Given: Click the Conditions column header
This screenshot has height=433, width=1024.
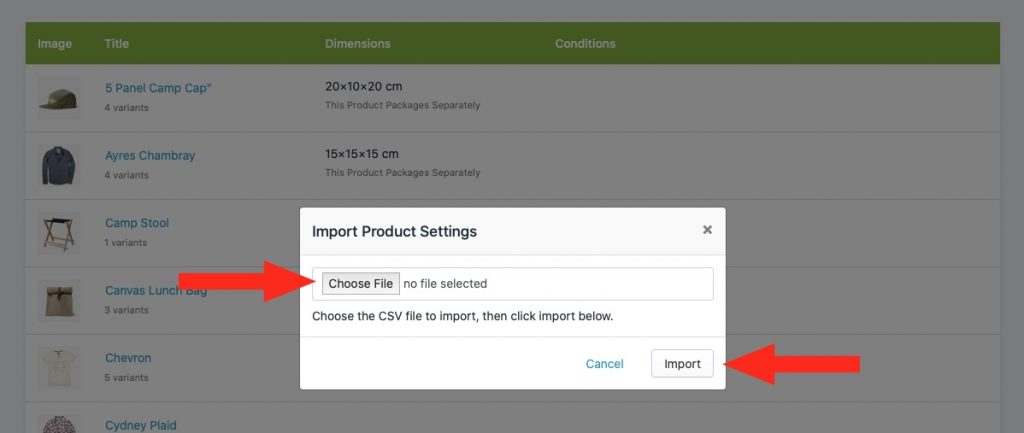Looking at the screenshot, I should (x=585, y=44).
